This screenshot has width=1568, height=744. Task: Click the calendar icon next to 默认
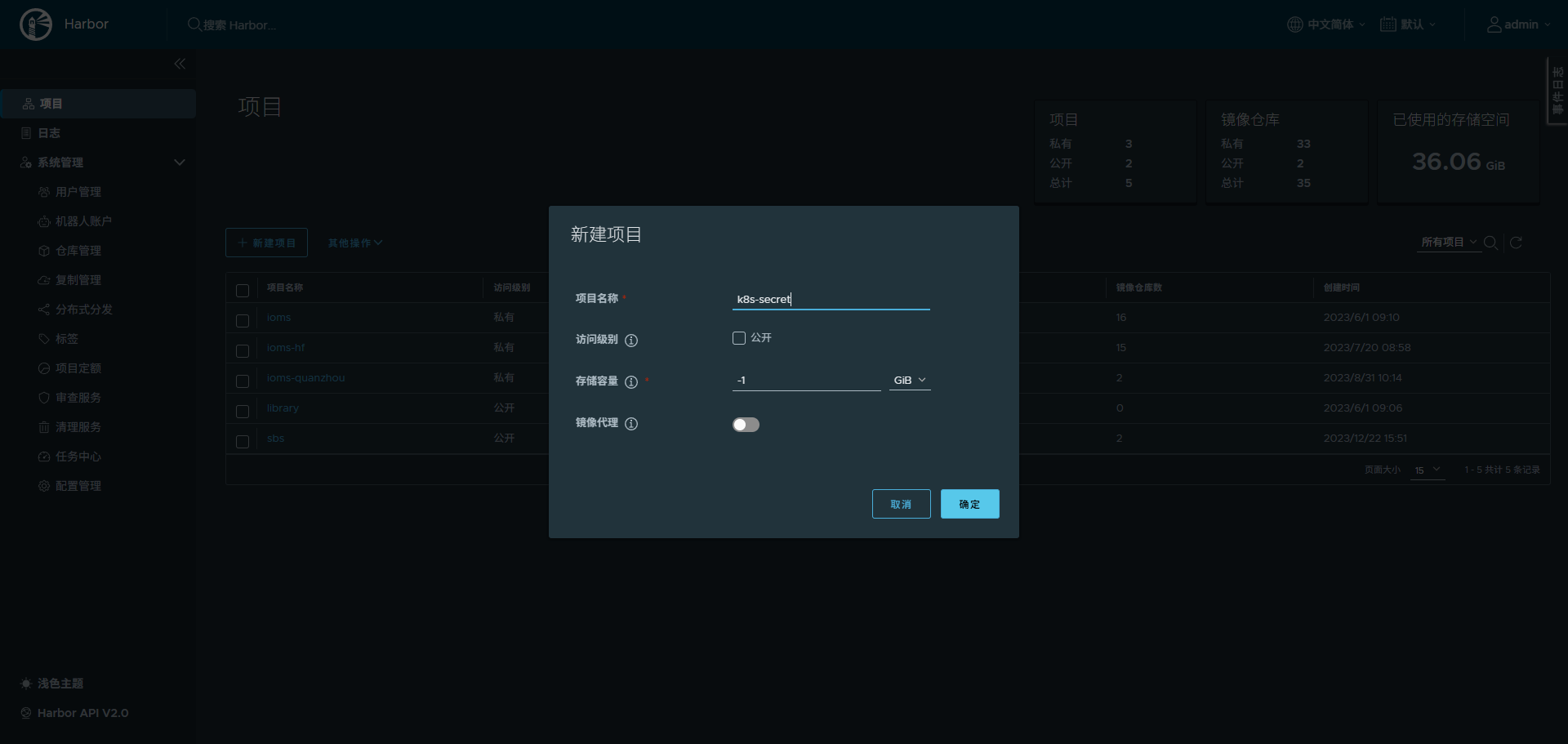1388,25
